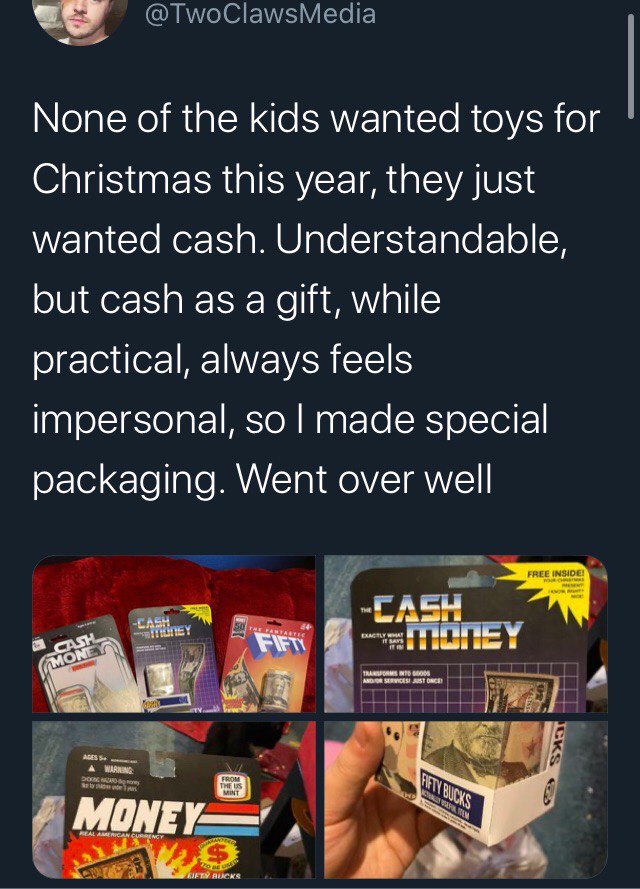Open the MONEY warning label photo

coord(173,800)
